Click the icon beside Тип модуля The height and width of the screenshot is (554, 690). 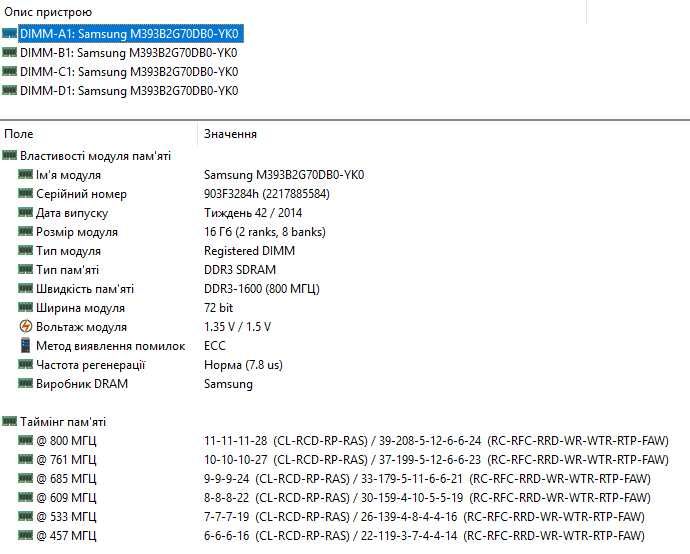coord(26,250)
